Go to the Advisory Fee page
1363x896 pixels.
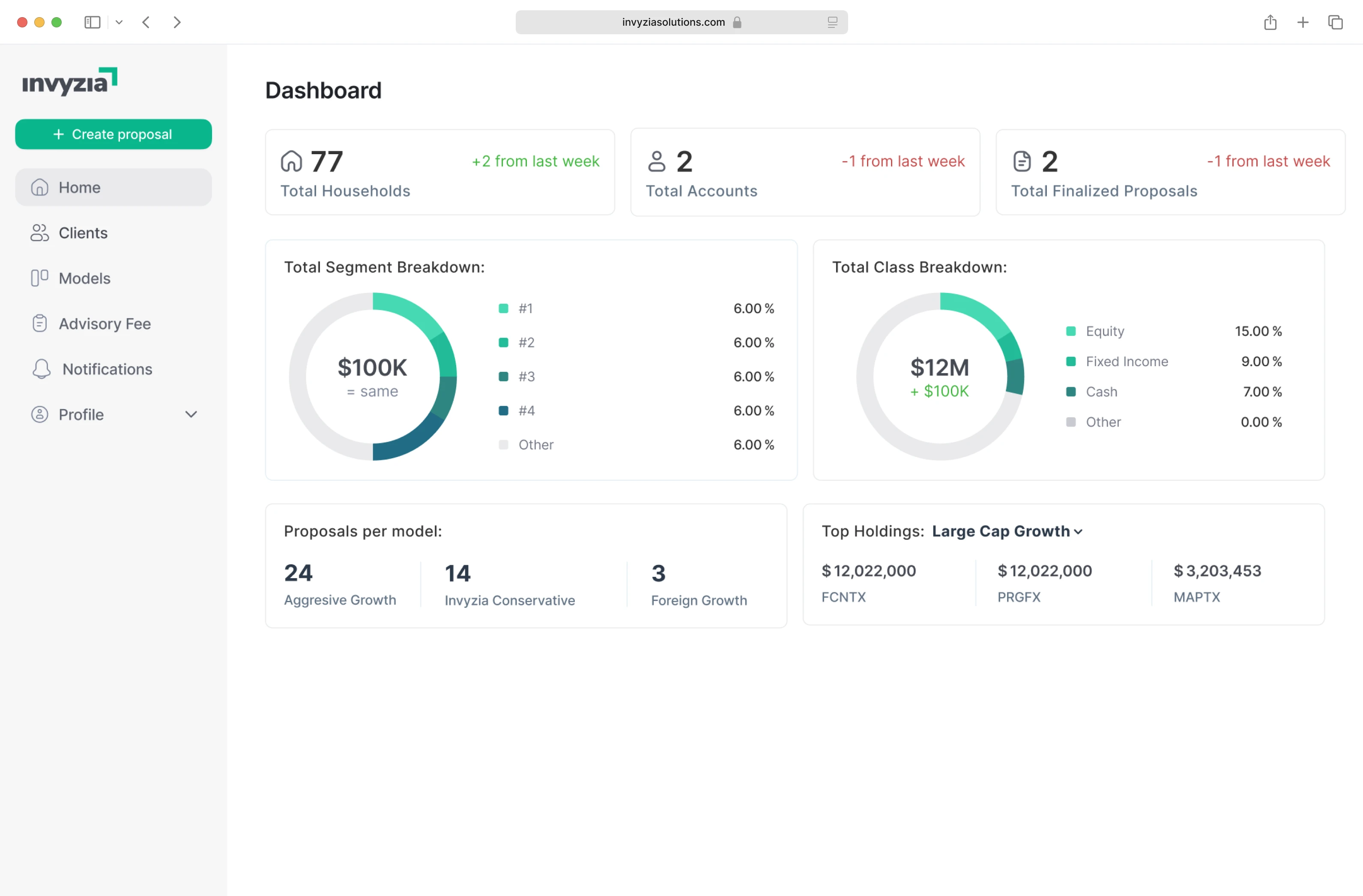tap(105, 323)
